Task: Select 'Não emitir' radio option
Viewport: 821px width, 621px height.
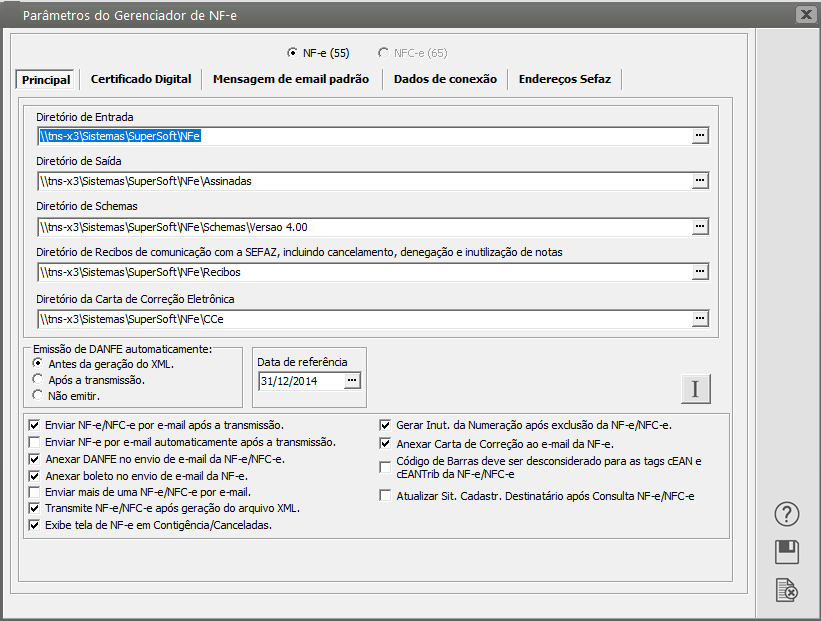Action: (38, 395)
